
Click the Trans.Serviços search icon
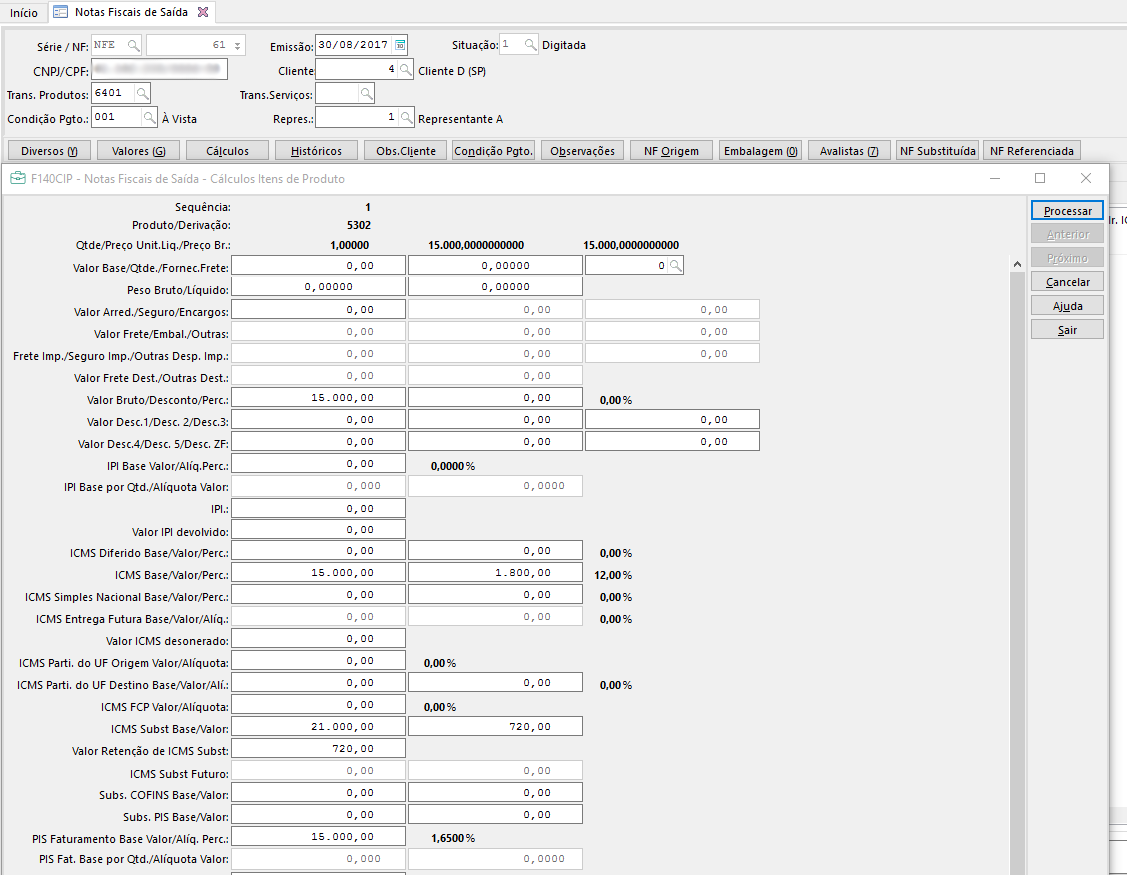(x=366, y=94)
